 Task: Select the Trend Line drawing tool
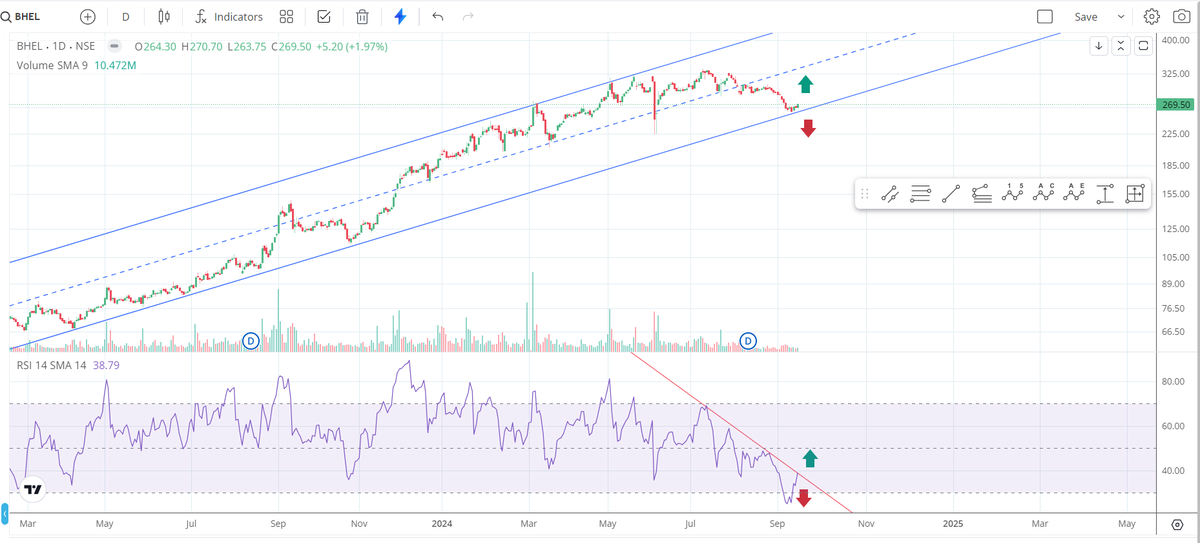click(x=951, y=194)
